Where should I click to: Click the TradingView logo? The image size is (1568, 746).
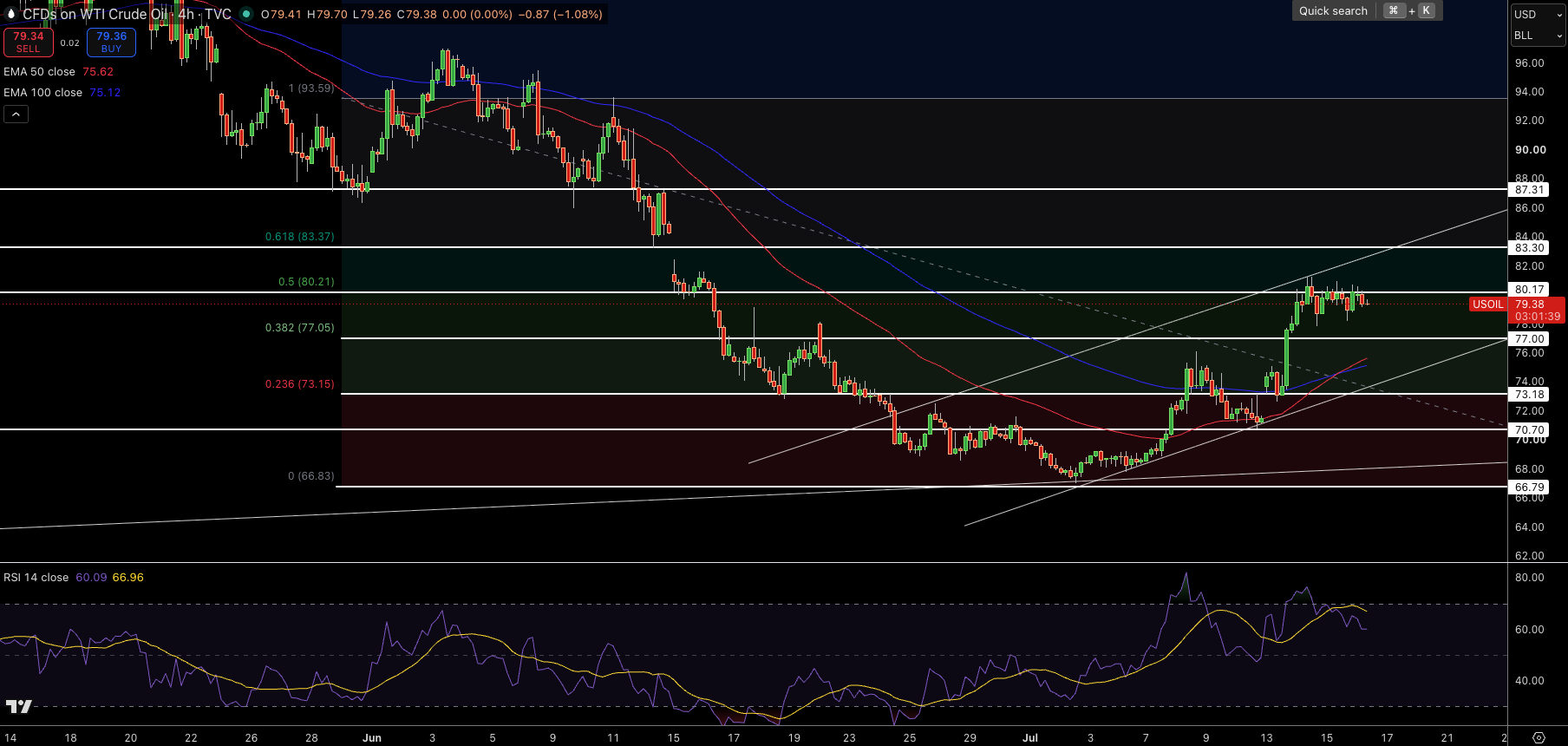(x=18, y=706)
